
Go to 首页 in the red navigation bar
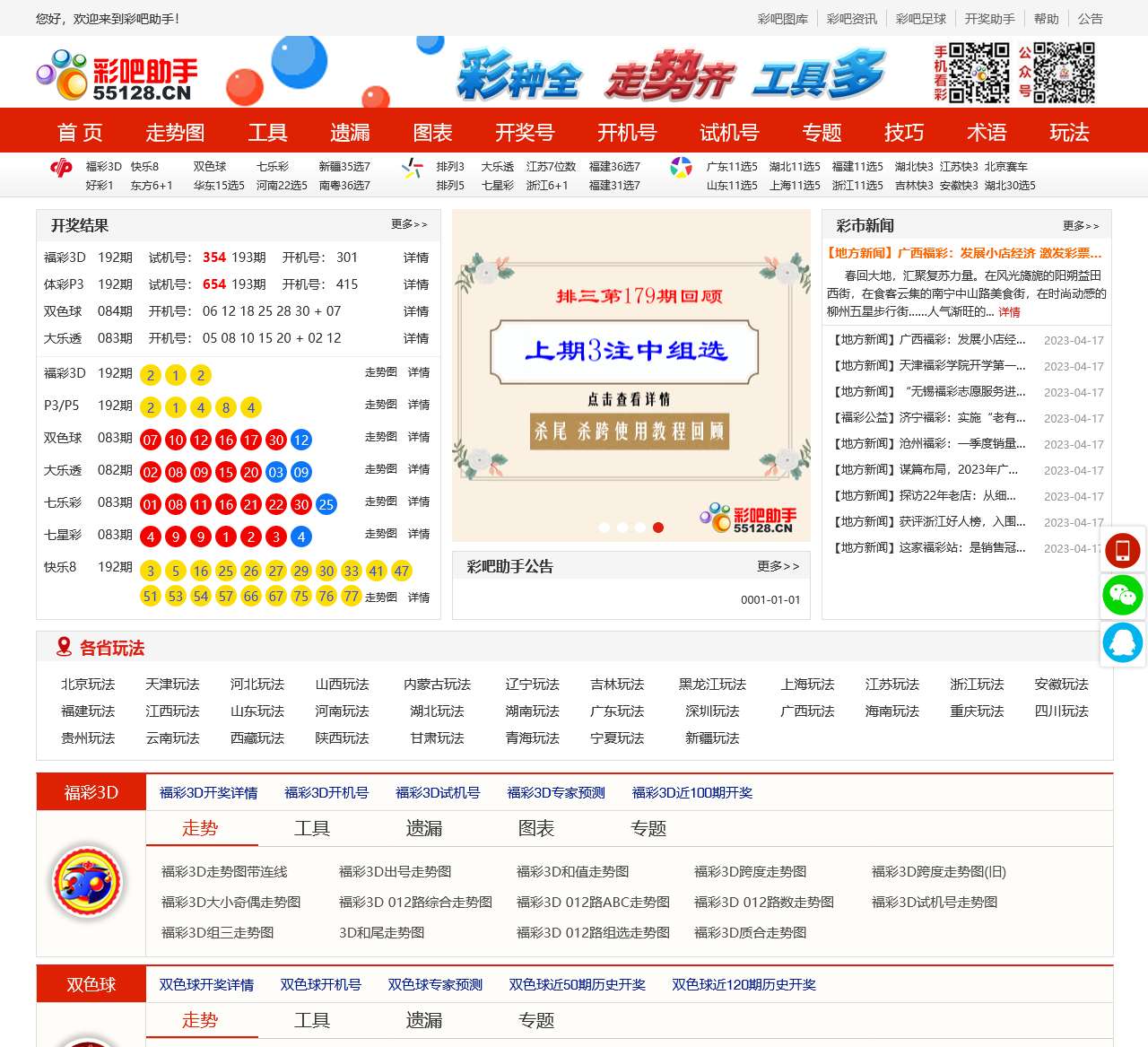[x=80, y=133]
